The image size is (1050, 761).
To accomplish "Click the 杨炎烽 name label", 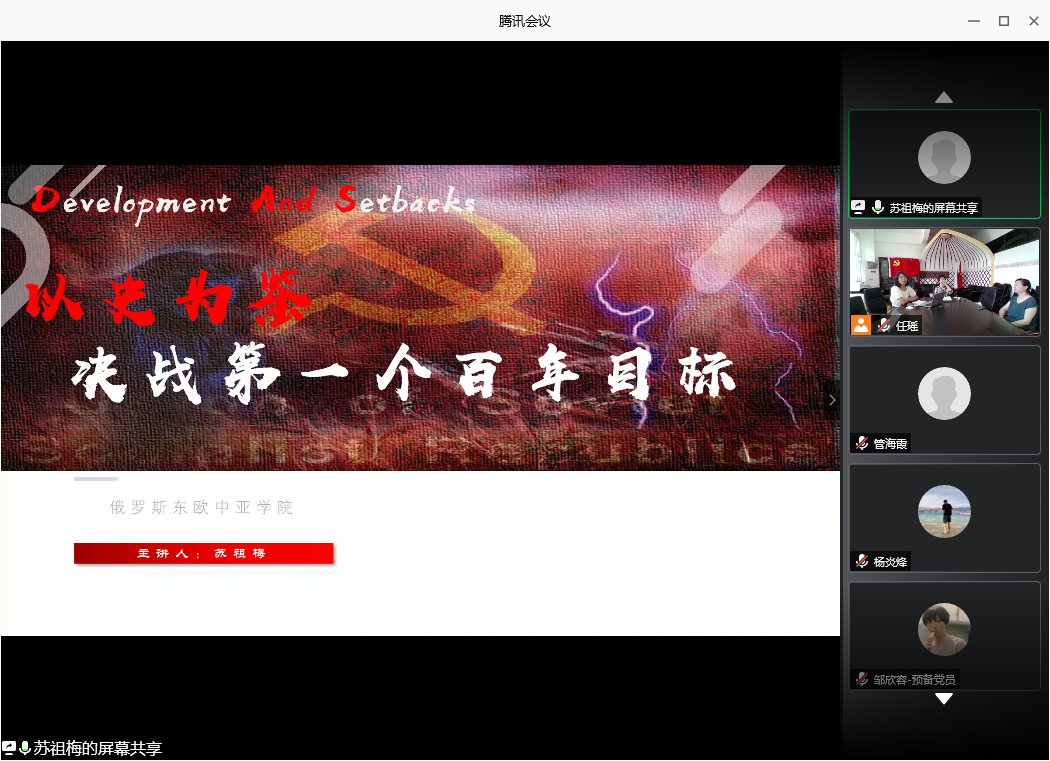I will point(890,561).
